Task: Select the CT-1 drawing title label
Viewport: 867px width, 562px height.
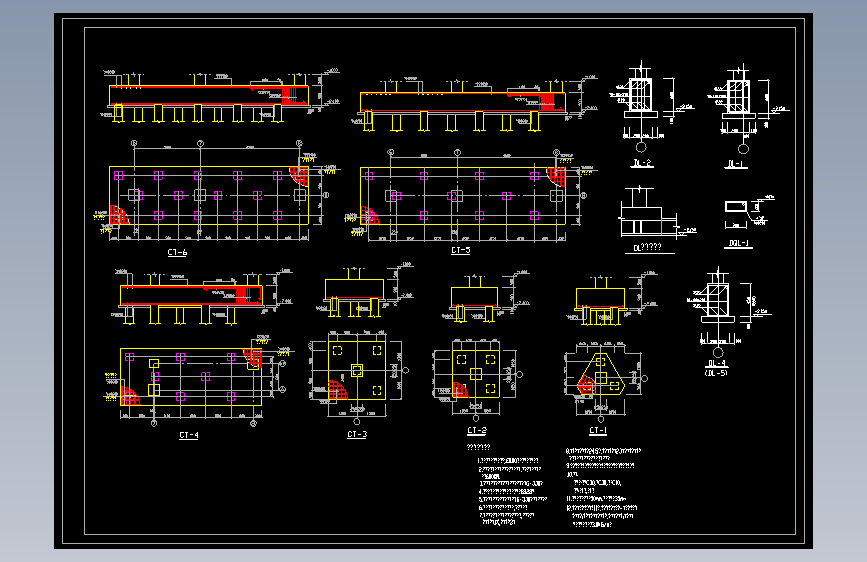Action: (x=598, y=430)
